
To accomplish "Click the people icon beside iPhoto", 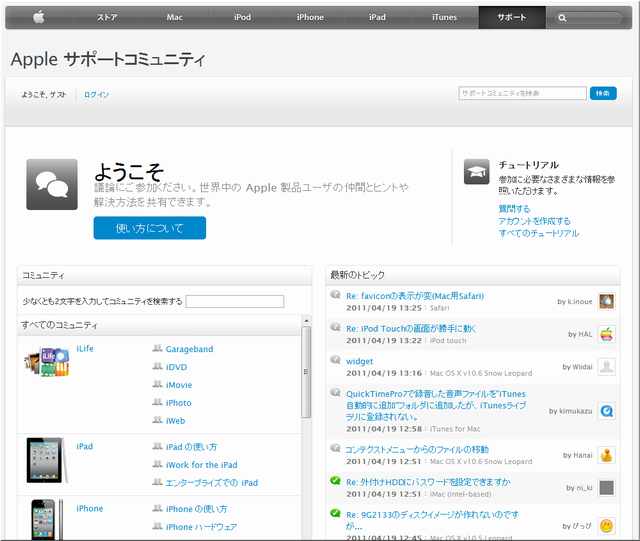I will click(x=158, y=402).
